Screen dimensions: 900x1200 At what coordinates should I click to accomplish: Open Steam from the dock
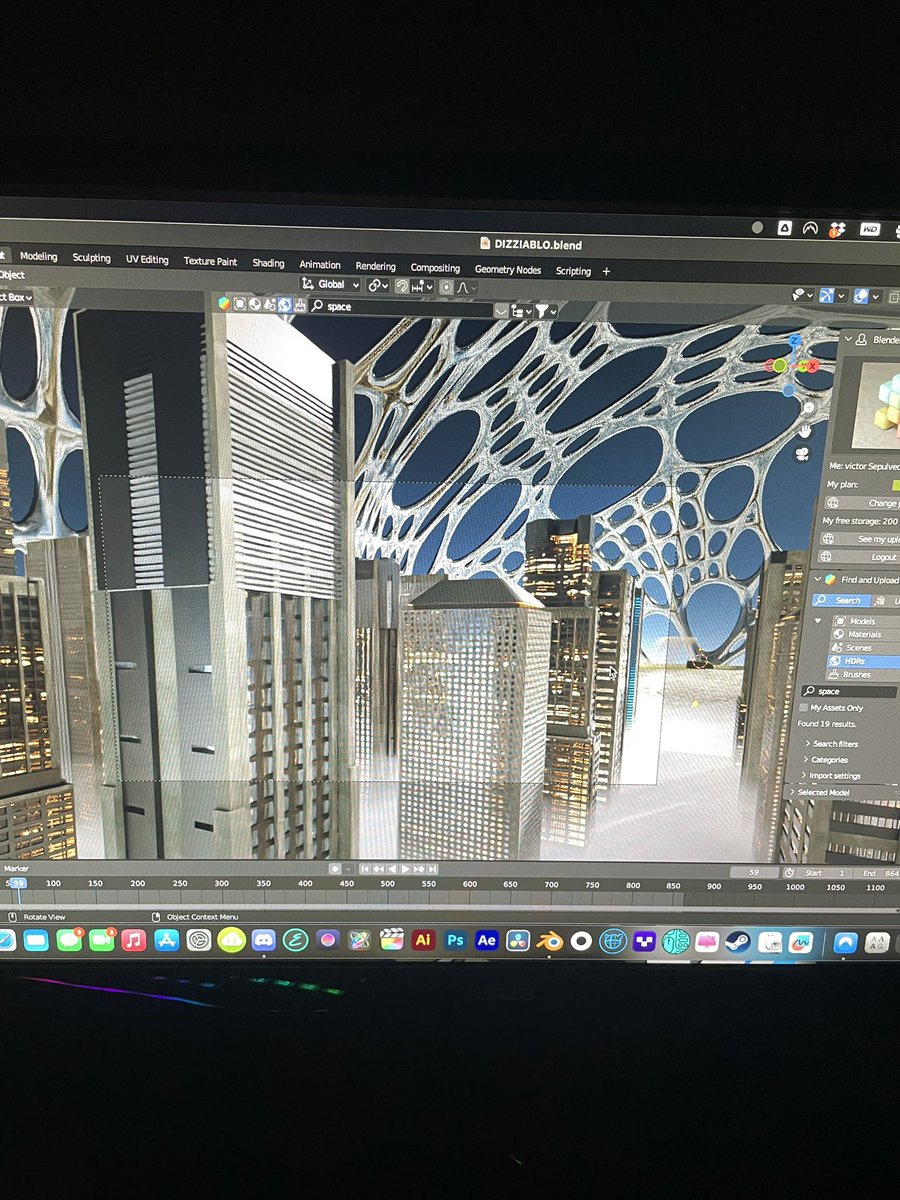738,941
